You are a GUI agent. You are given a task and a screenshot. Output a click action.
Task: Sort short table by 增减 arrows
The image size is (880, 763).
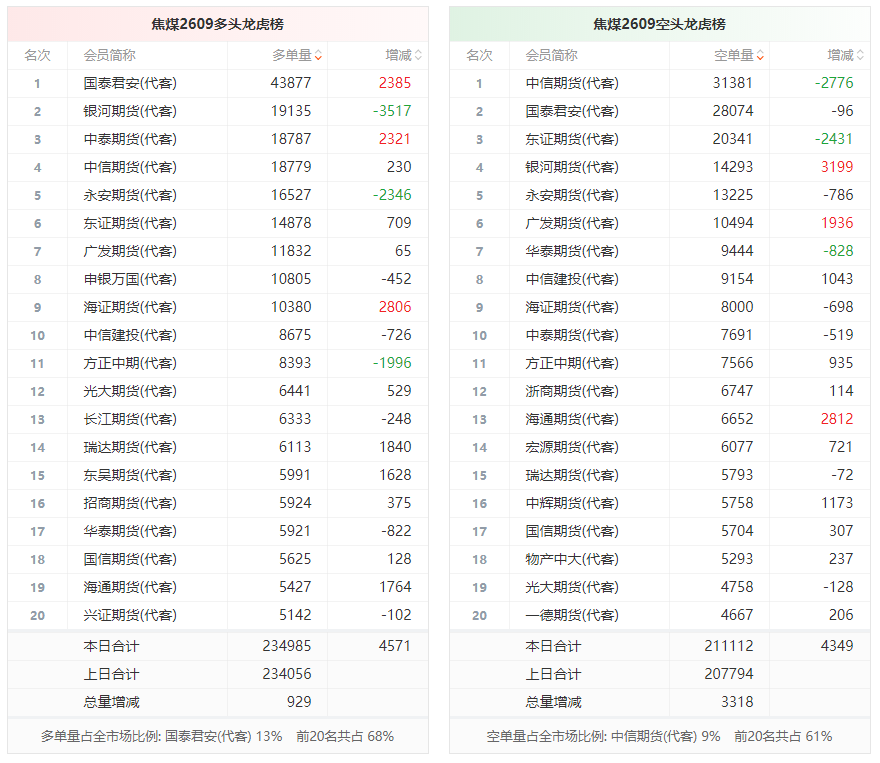point(860,56)
